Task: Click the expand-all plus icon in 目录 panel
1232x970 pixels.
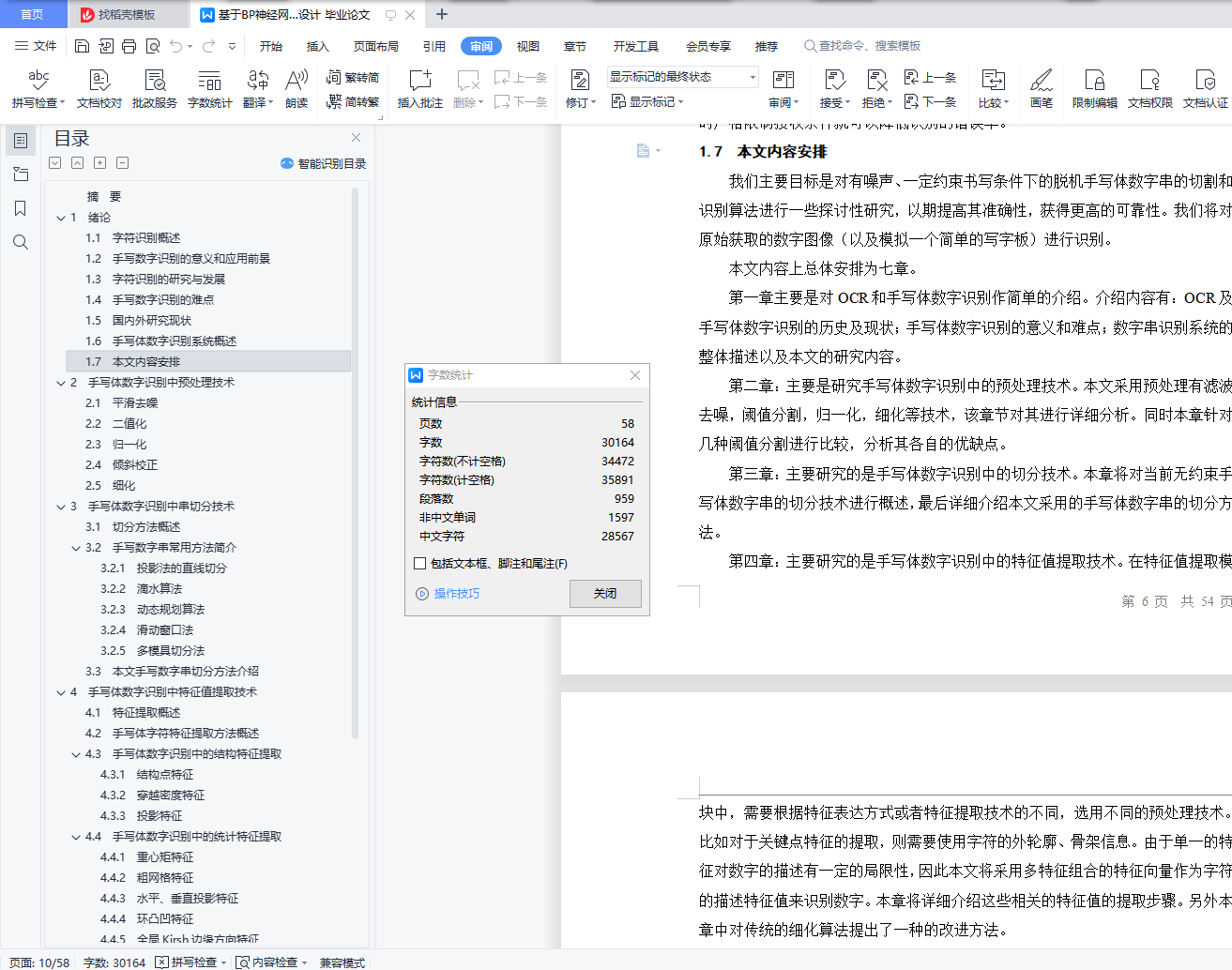Action: point(100,162)
